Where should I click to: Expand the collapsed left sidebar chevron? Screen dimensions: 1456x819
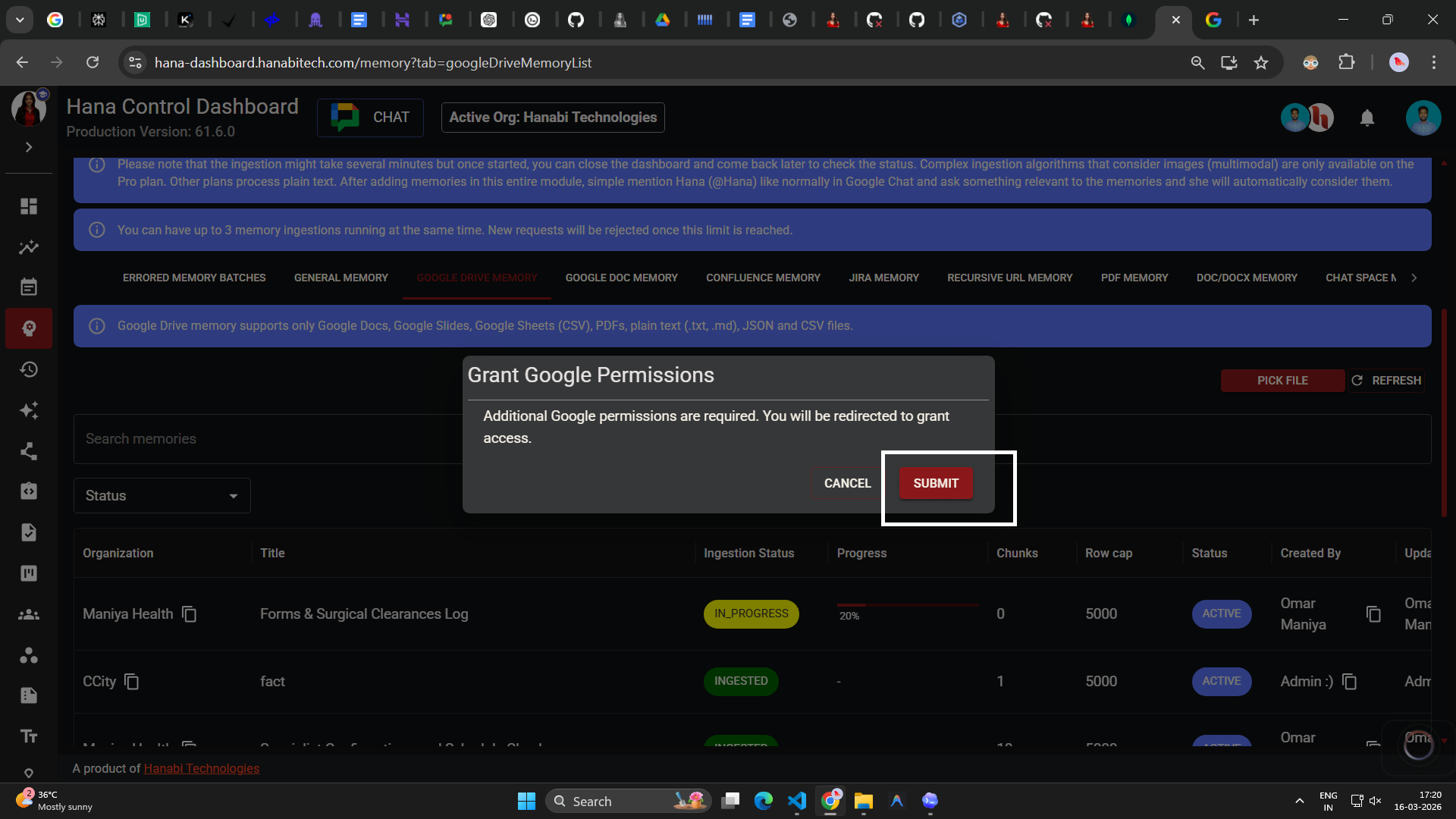click(29, 147)
